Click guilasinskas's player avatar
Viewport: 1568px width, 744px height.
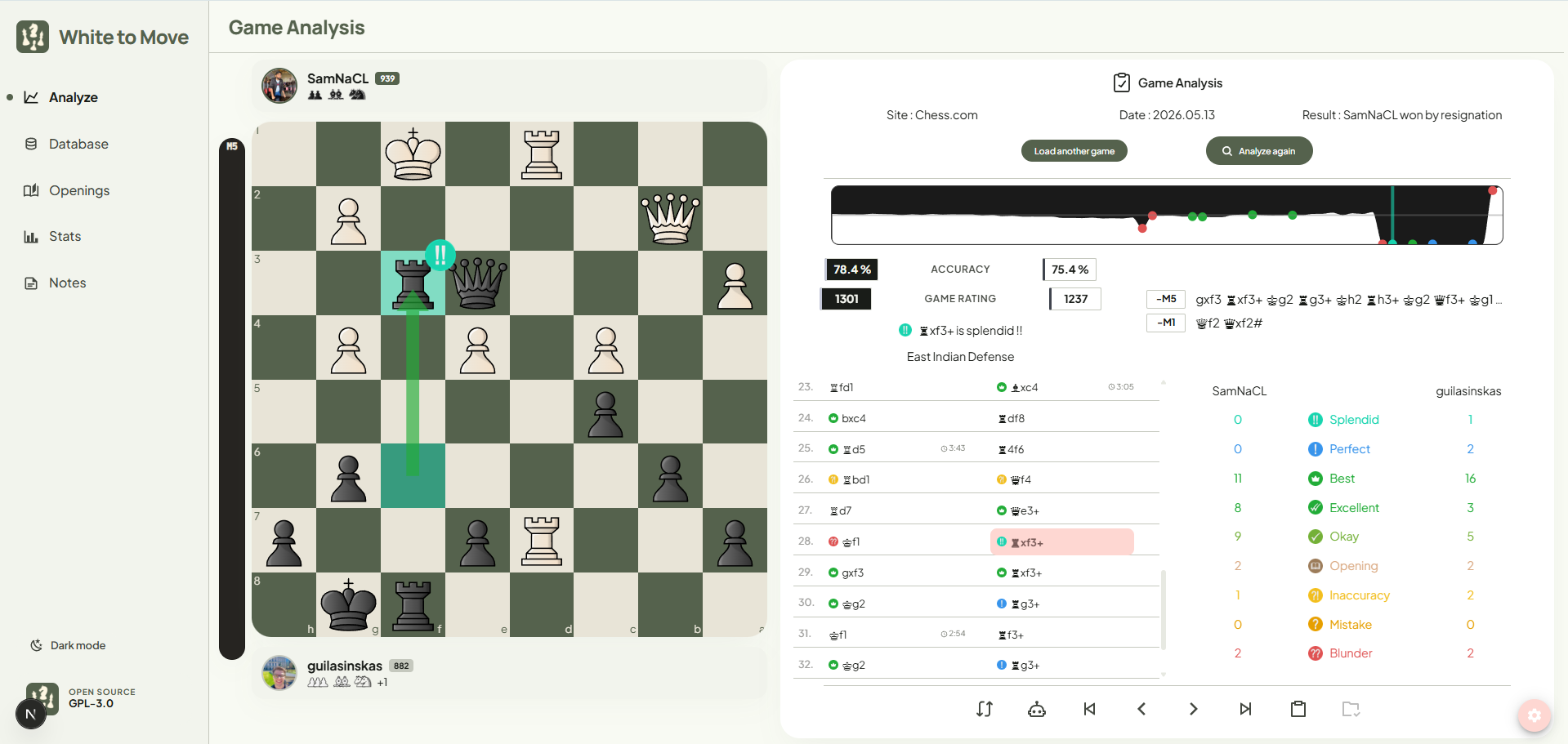279,672
